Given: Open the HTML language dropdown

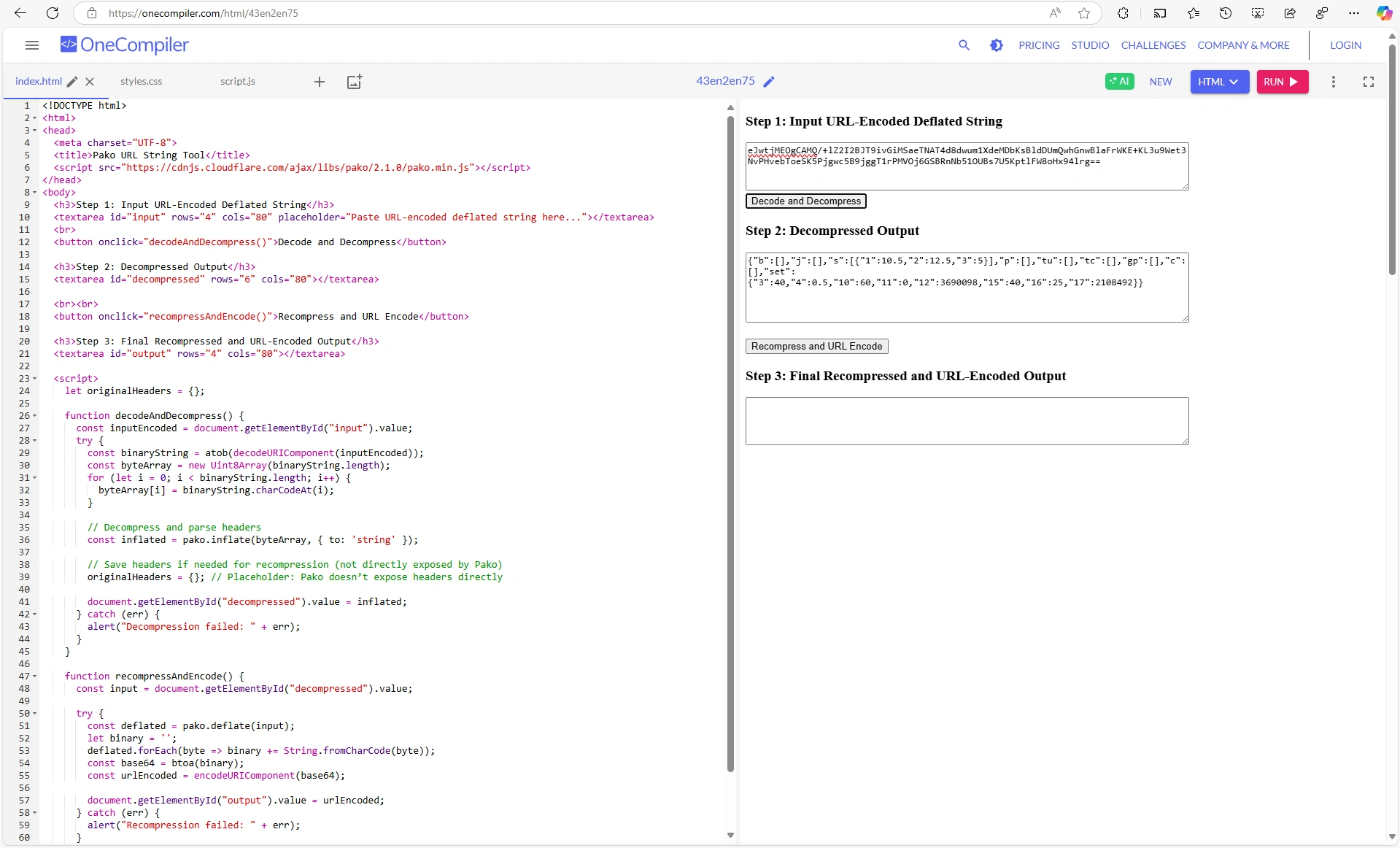Looking at the screenshot, I should pyautogui.click(x=1219, y=82).
